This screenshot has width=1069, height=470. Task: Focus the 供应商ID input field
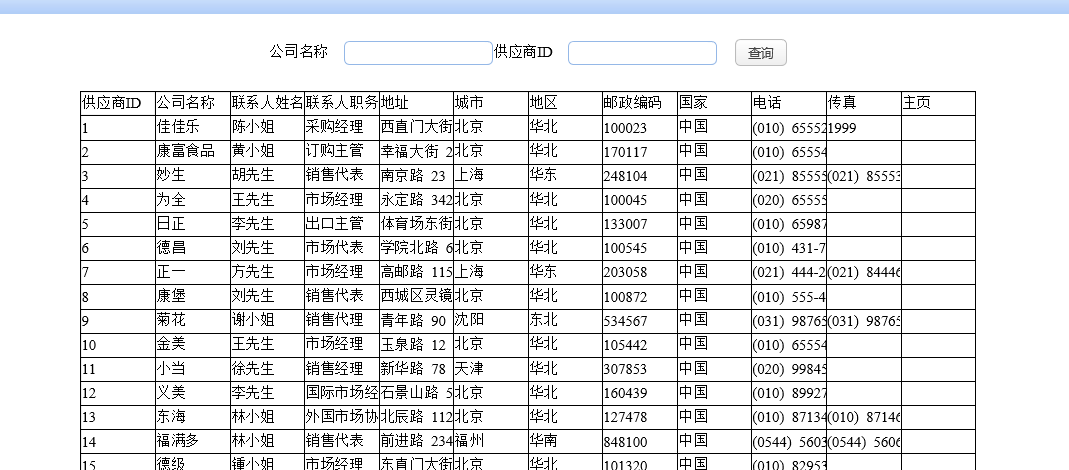pyautogui.click(x=642, y=53)
